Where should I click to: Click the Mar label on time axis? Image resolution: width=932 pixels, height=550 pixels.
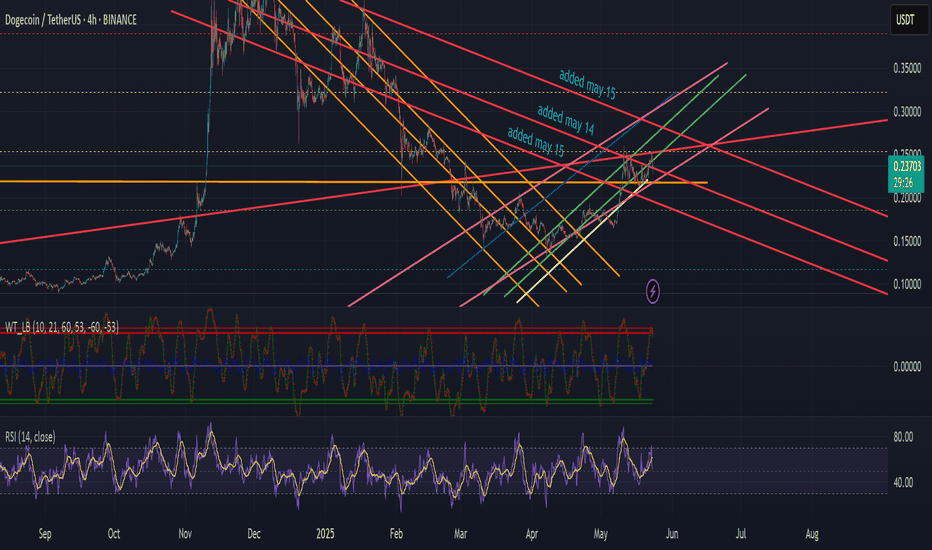point(460,534)
